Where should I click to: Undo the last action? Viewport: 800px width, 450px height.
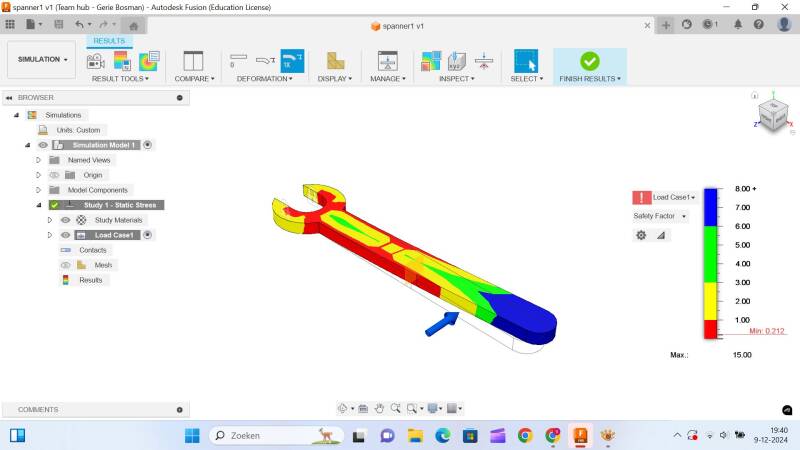tap(80, 24)
